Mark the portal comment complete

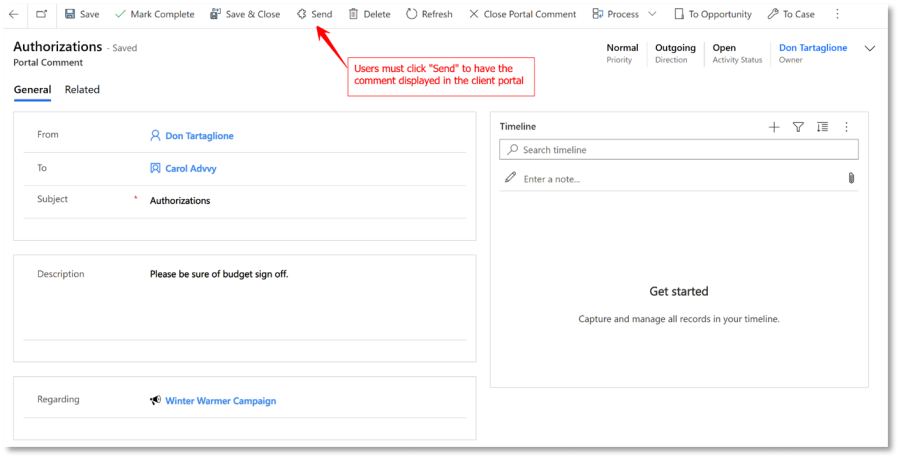click(154, 14)
